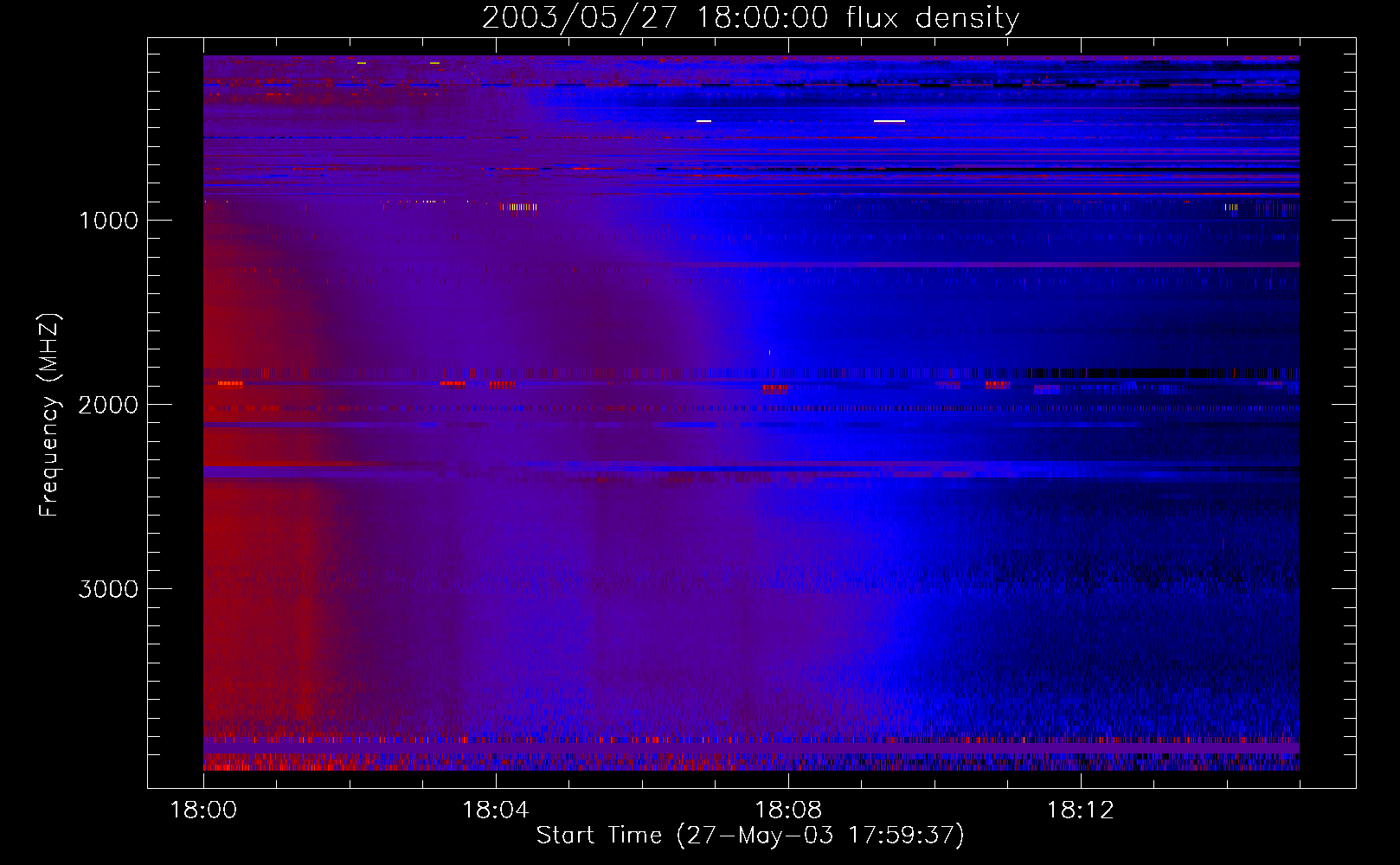Click the 'Start Time (27-May-03 17:59:37)' axis label
Image resolution: width=1400 pixels, height=865 pixels.
pyautogui.click(x=750, y=835)
